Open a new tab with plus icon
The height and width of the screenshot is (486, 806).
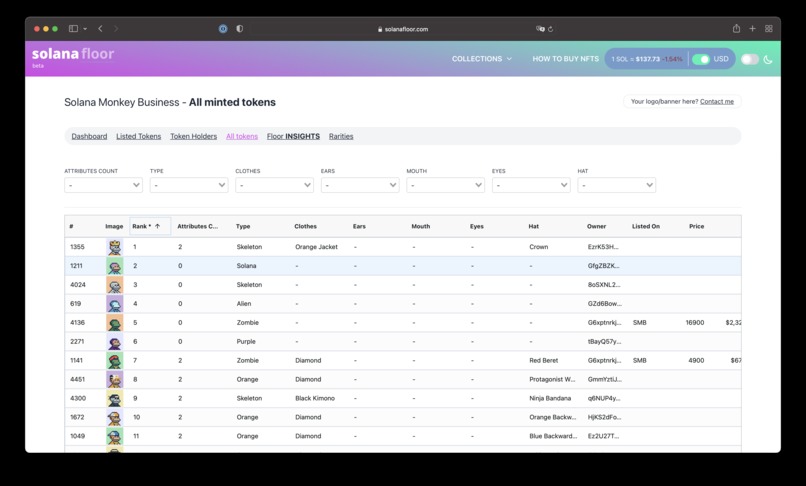(753, 29)
